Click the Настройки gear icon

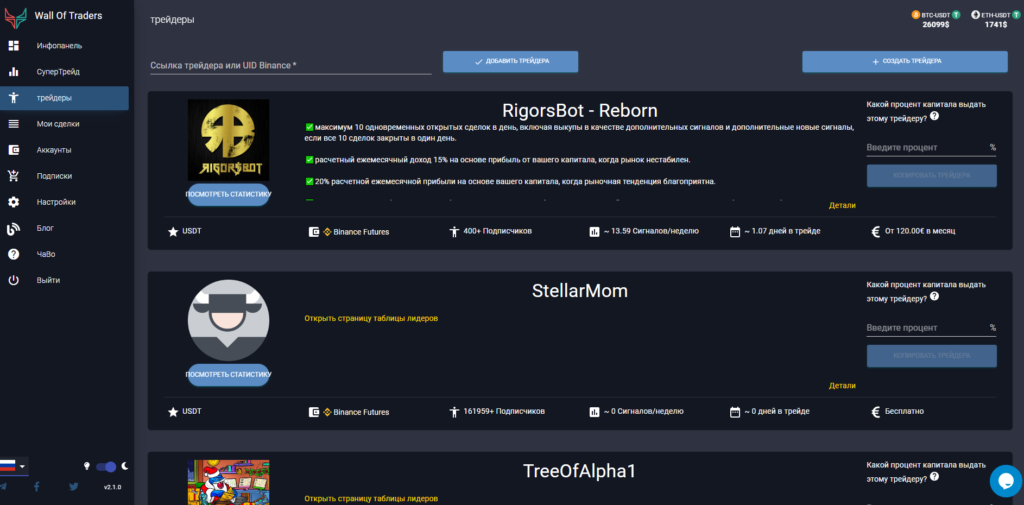point(13,202)
